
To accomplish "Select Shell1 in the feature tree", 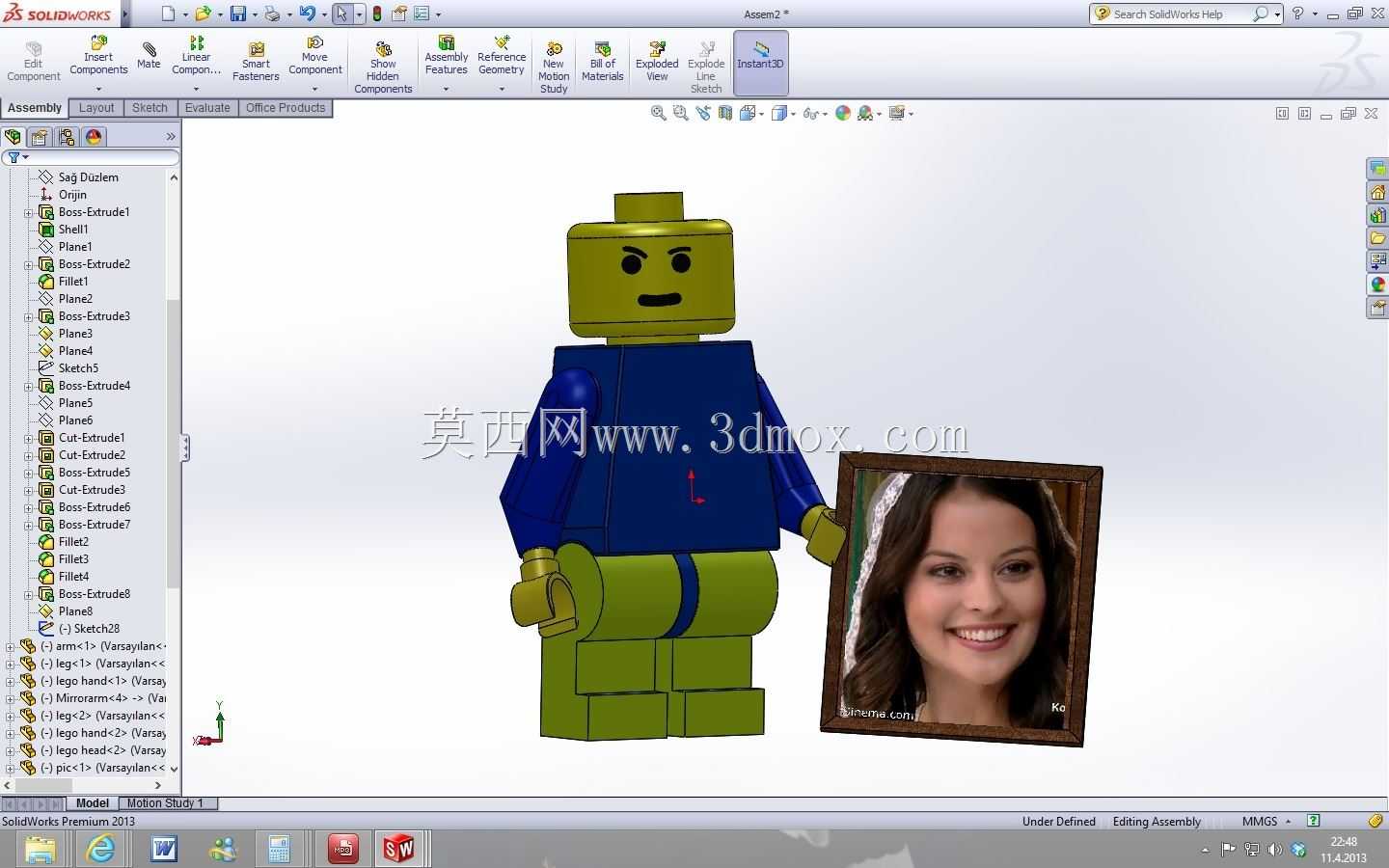I will click(73, 230).
